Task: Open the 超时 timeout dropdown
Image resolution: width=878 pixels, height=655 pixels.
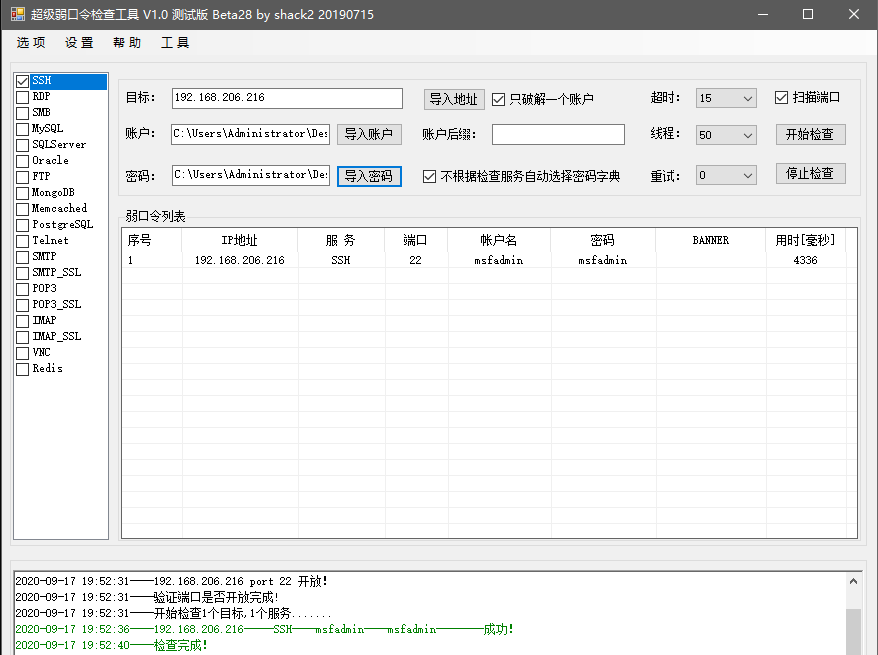Action: click(726, 99)
